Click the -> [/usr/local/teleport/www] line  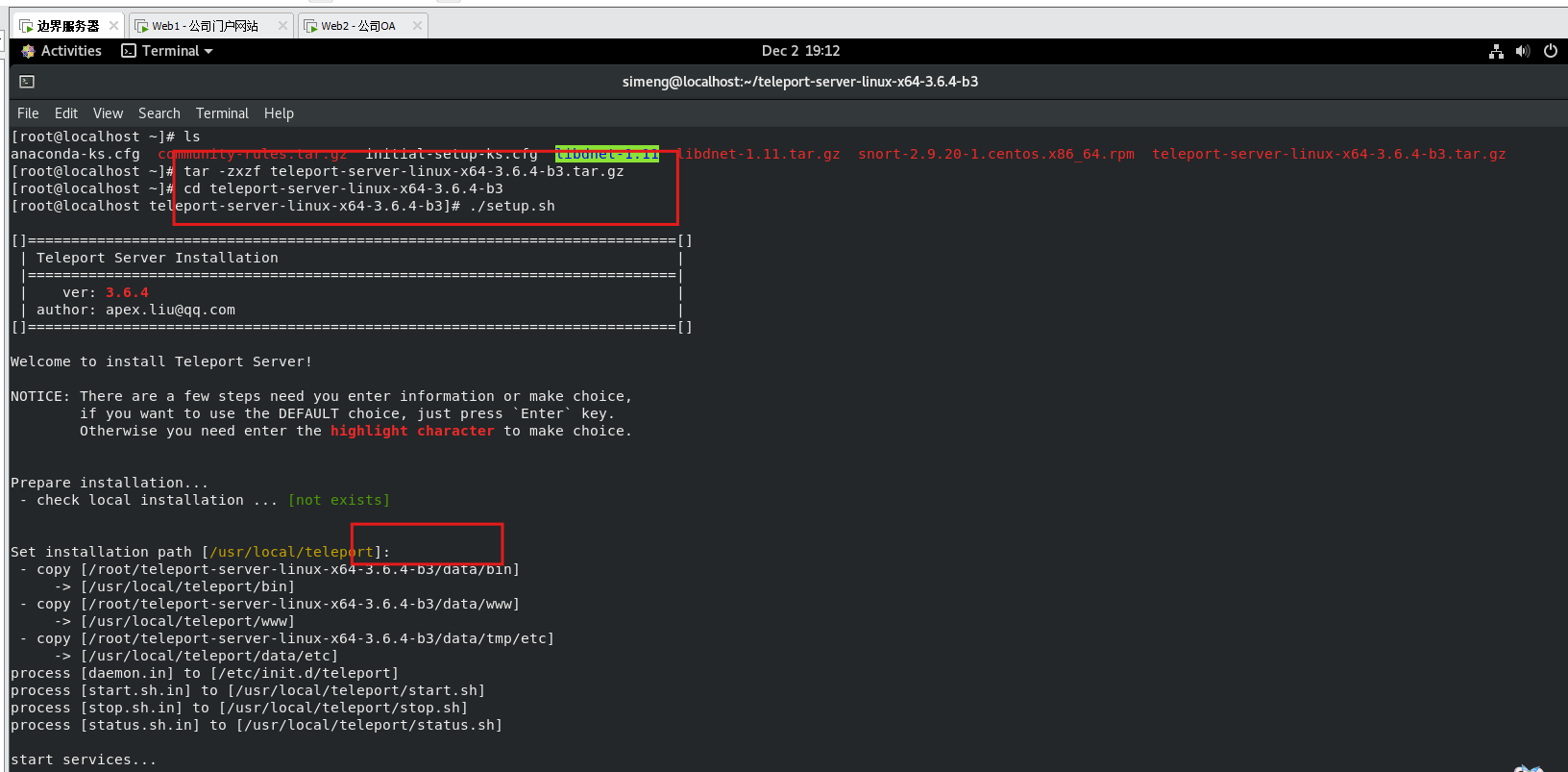tap(175, 621)
